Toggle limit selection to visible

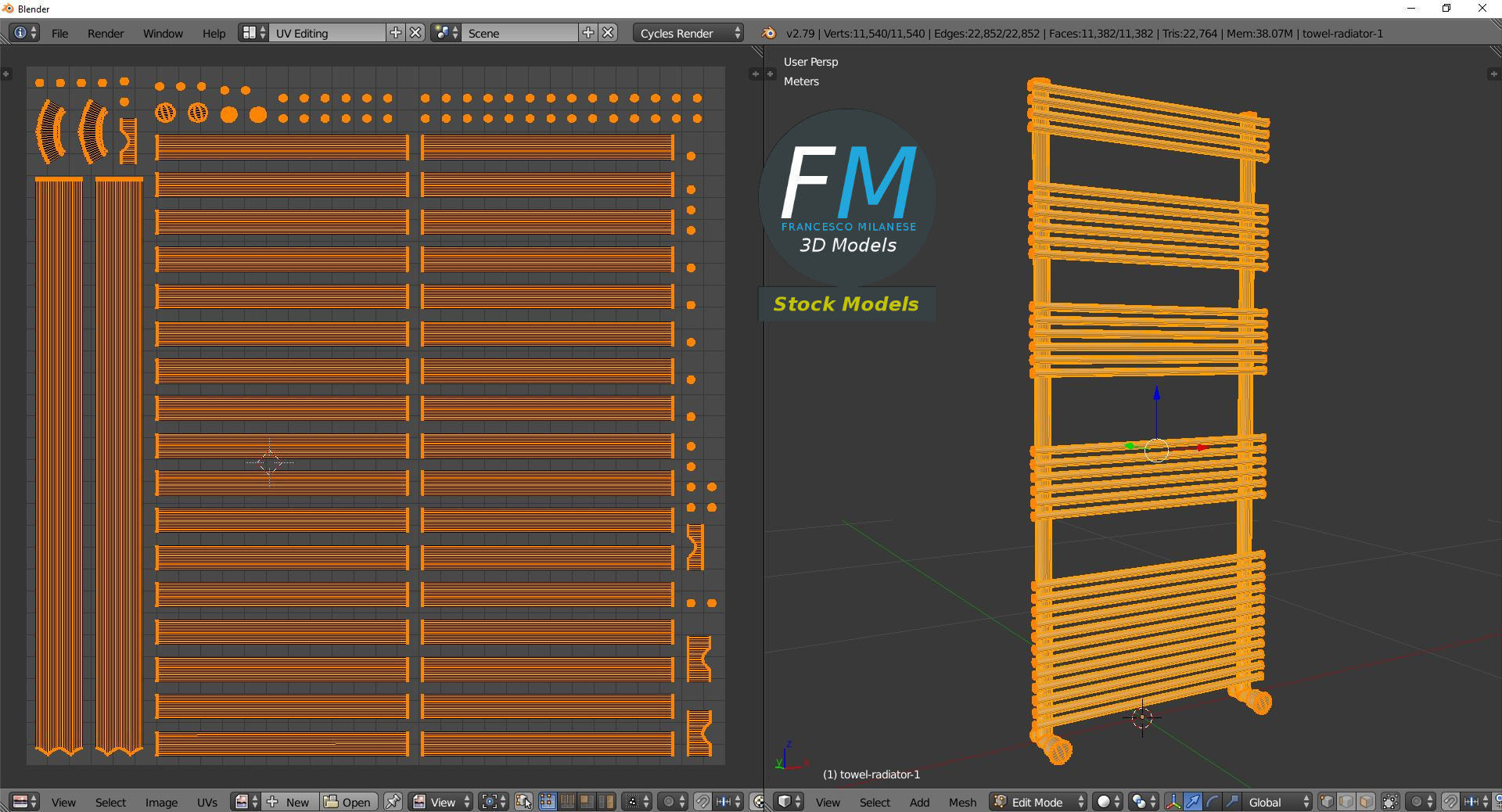pyautogui.click(x=1390, y=802)
